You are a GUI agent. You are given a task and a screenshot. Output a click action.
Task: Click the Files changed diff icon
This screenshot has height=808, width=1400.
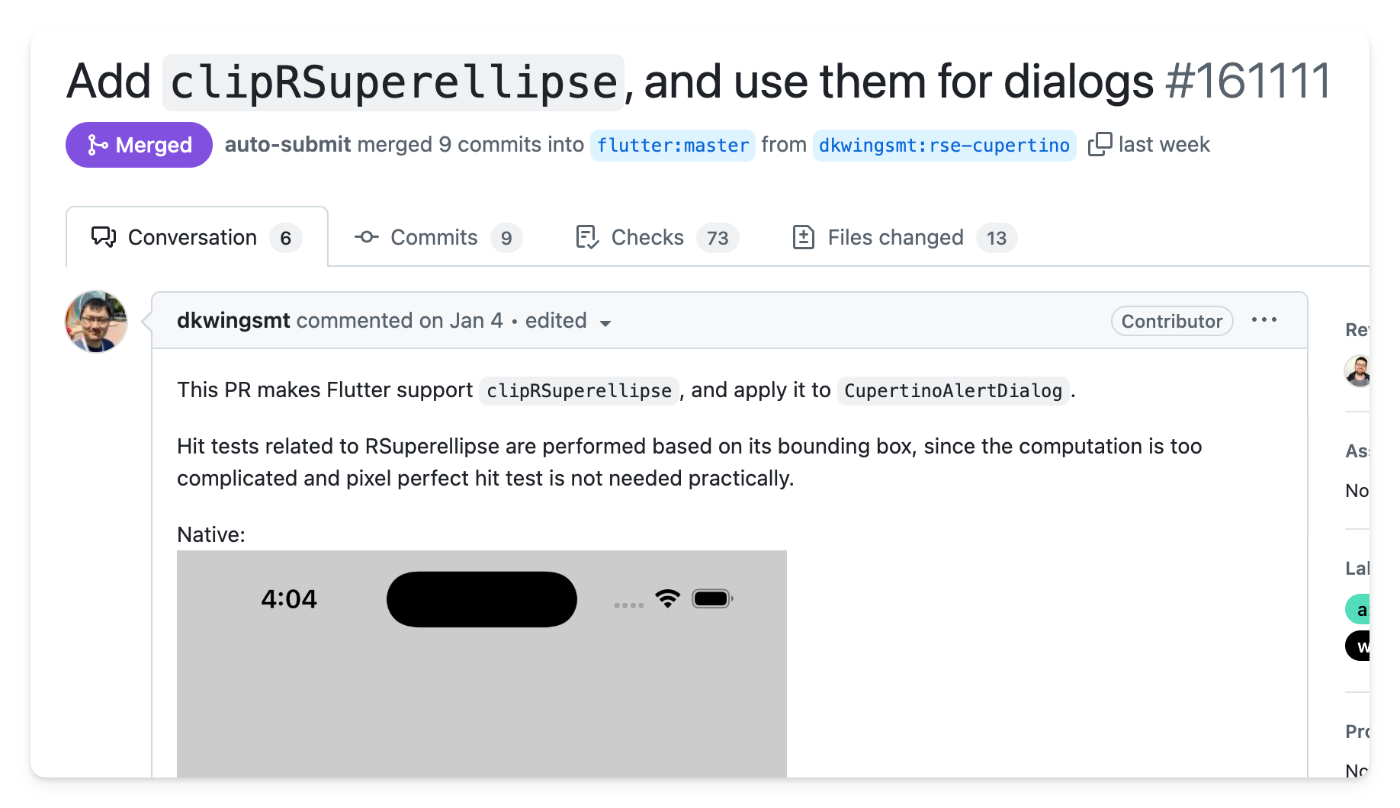coord(803,237)
